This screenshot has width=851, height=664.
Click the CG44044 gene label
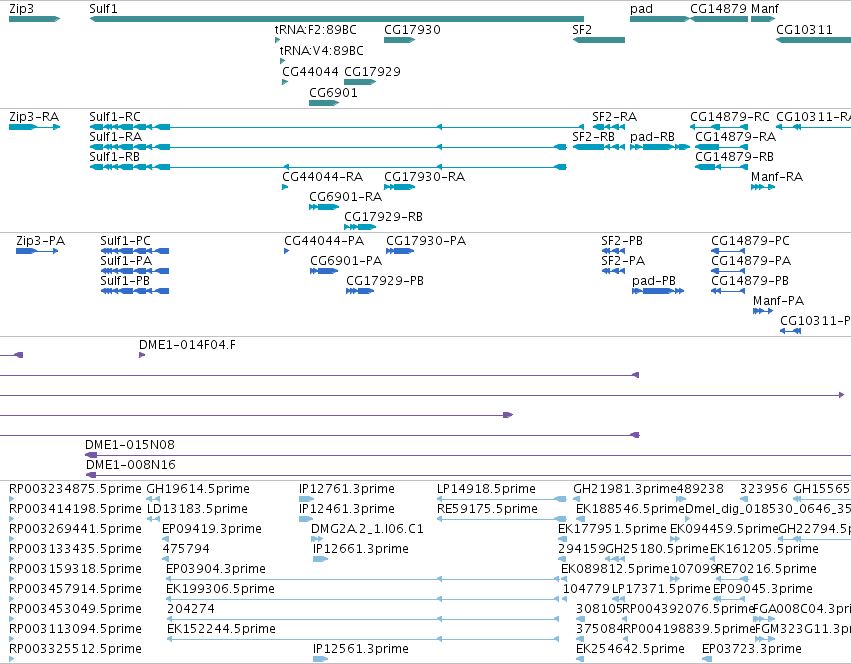310,71
